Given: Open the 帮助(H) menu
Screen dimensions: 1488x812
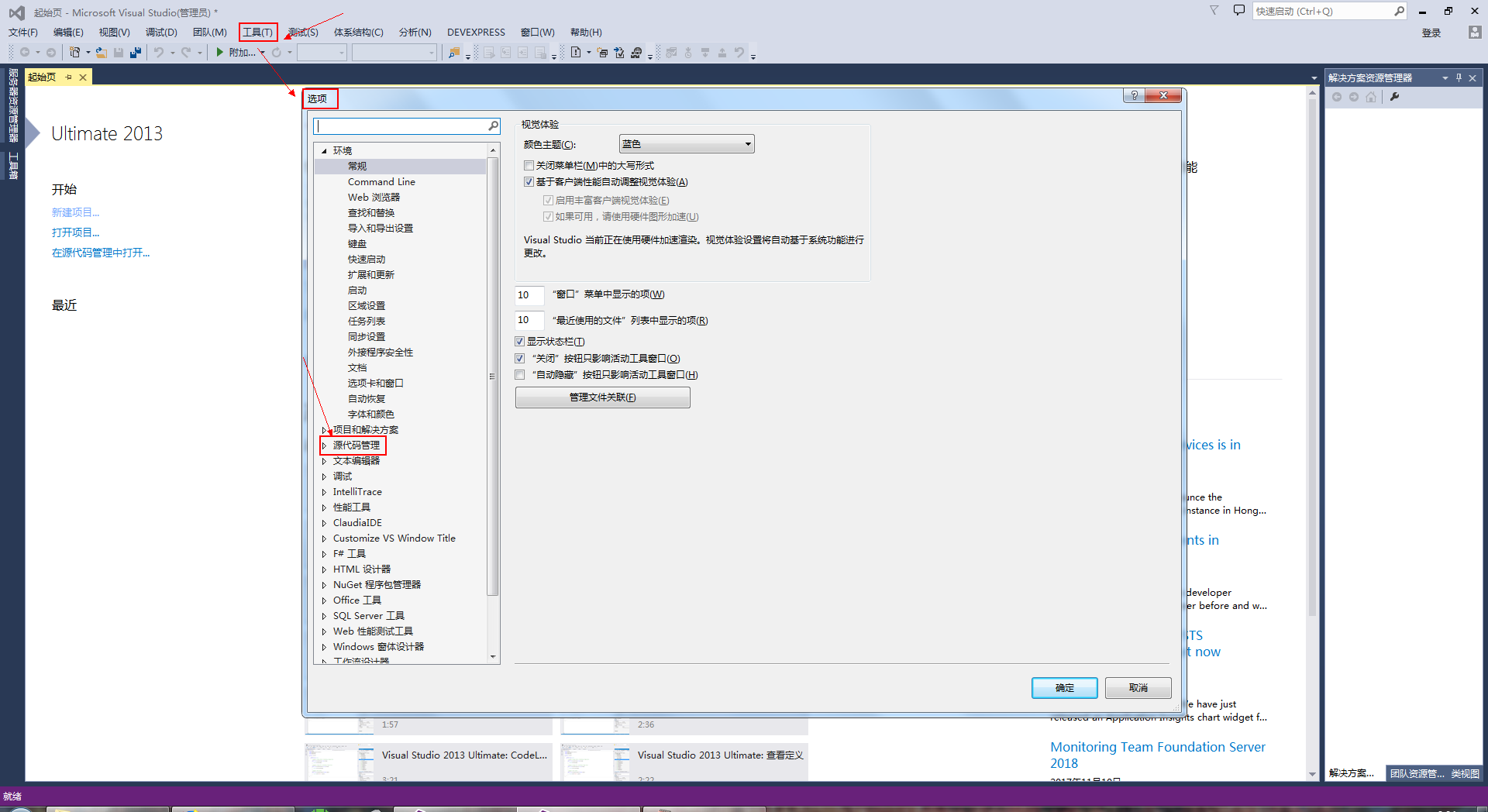Looking at the screenshot, I should [x=586, y=33].
